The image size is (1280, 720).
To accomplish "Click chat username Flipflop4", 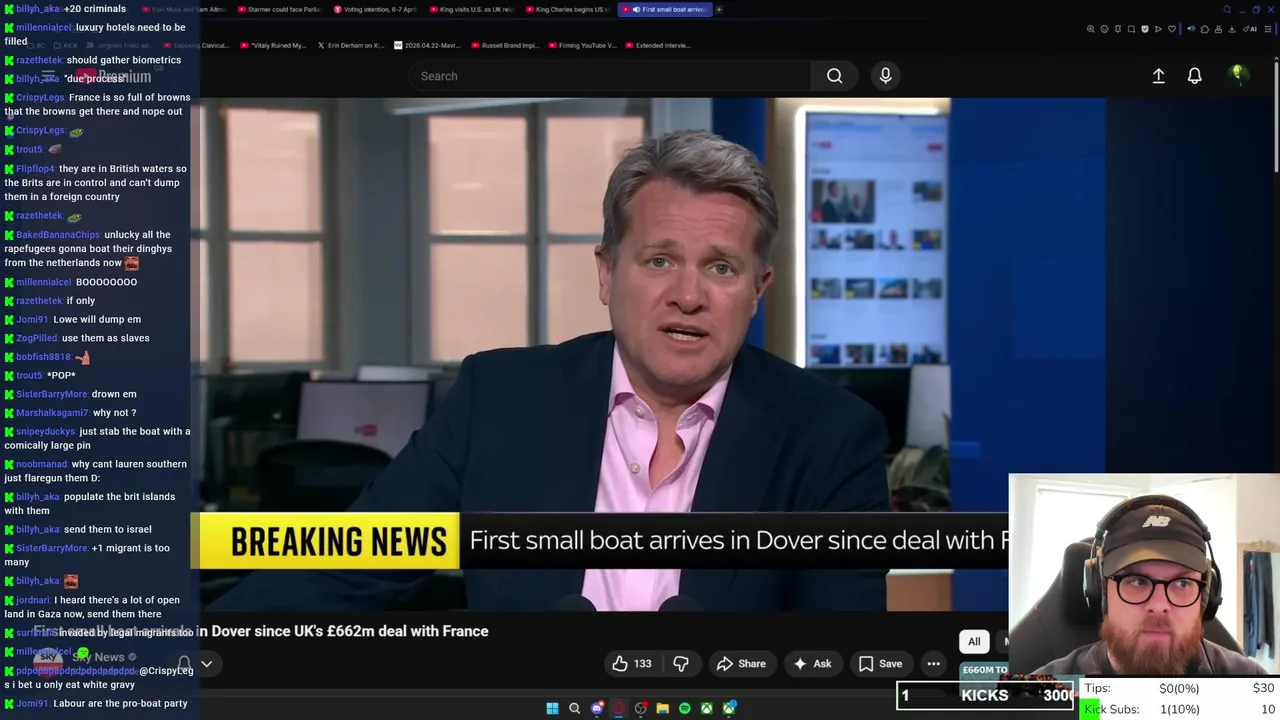I will (x=35, y=169).
